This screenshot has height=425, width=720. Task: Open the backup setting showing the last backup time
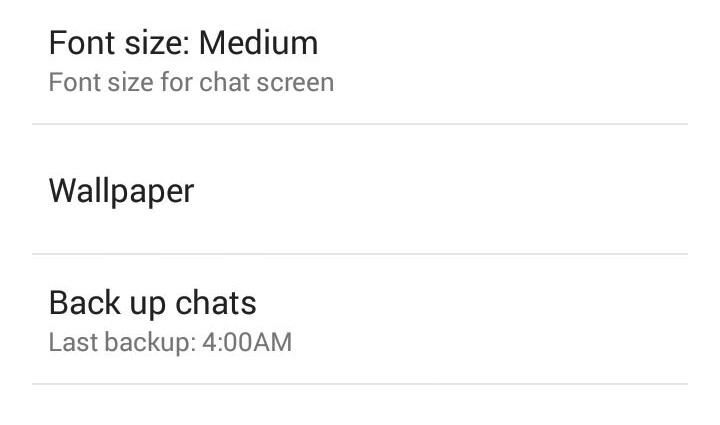pos(360,319)
